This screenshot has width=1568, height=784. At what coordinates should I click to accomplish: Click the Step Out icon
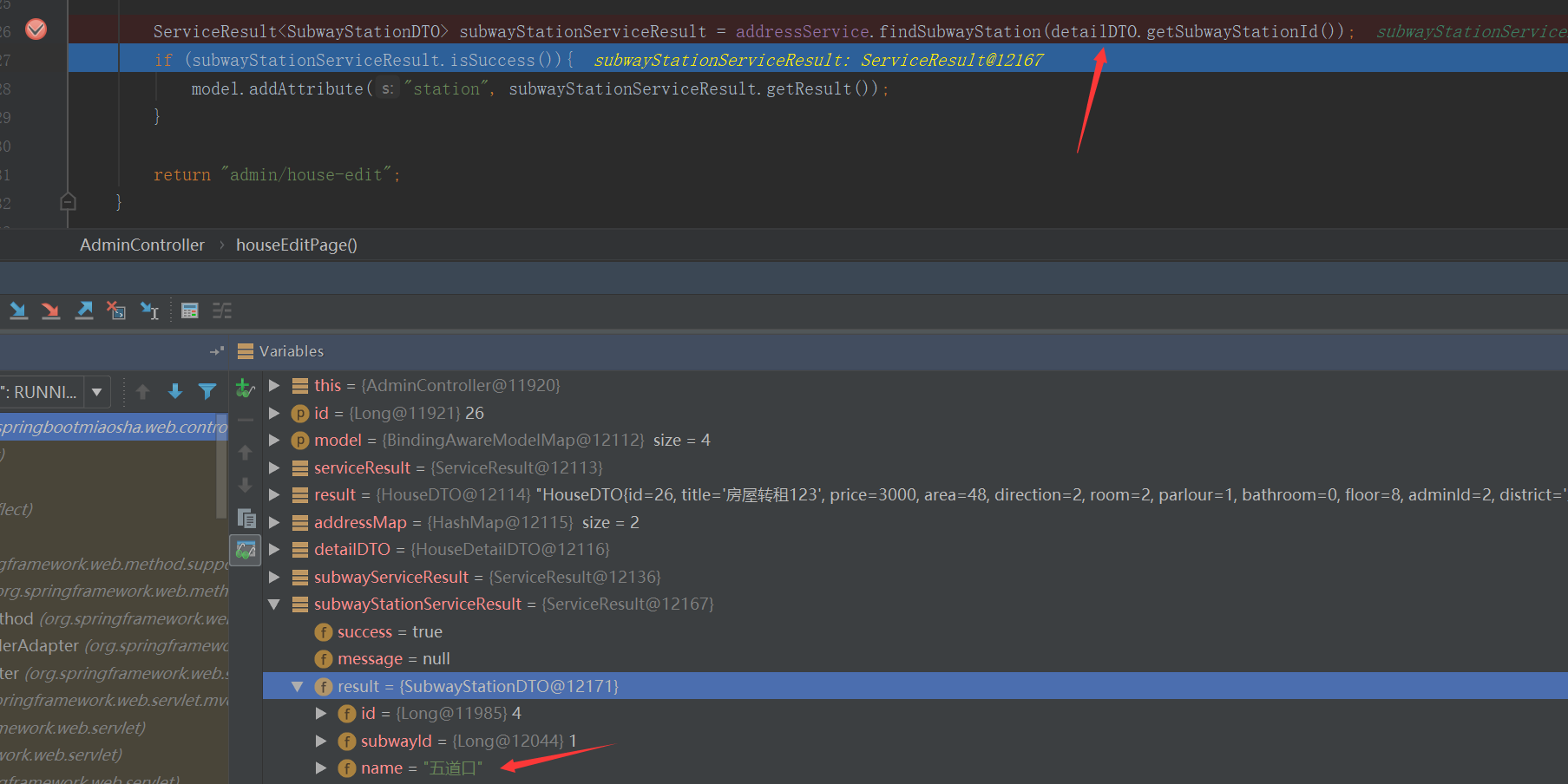click(x=83, y=310)
